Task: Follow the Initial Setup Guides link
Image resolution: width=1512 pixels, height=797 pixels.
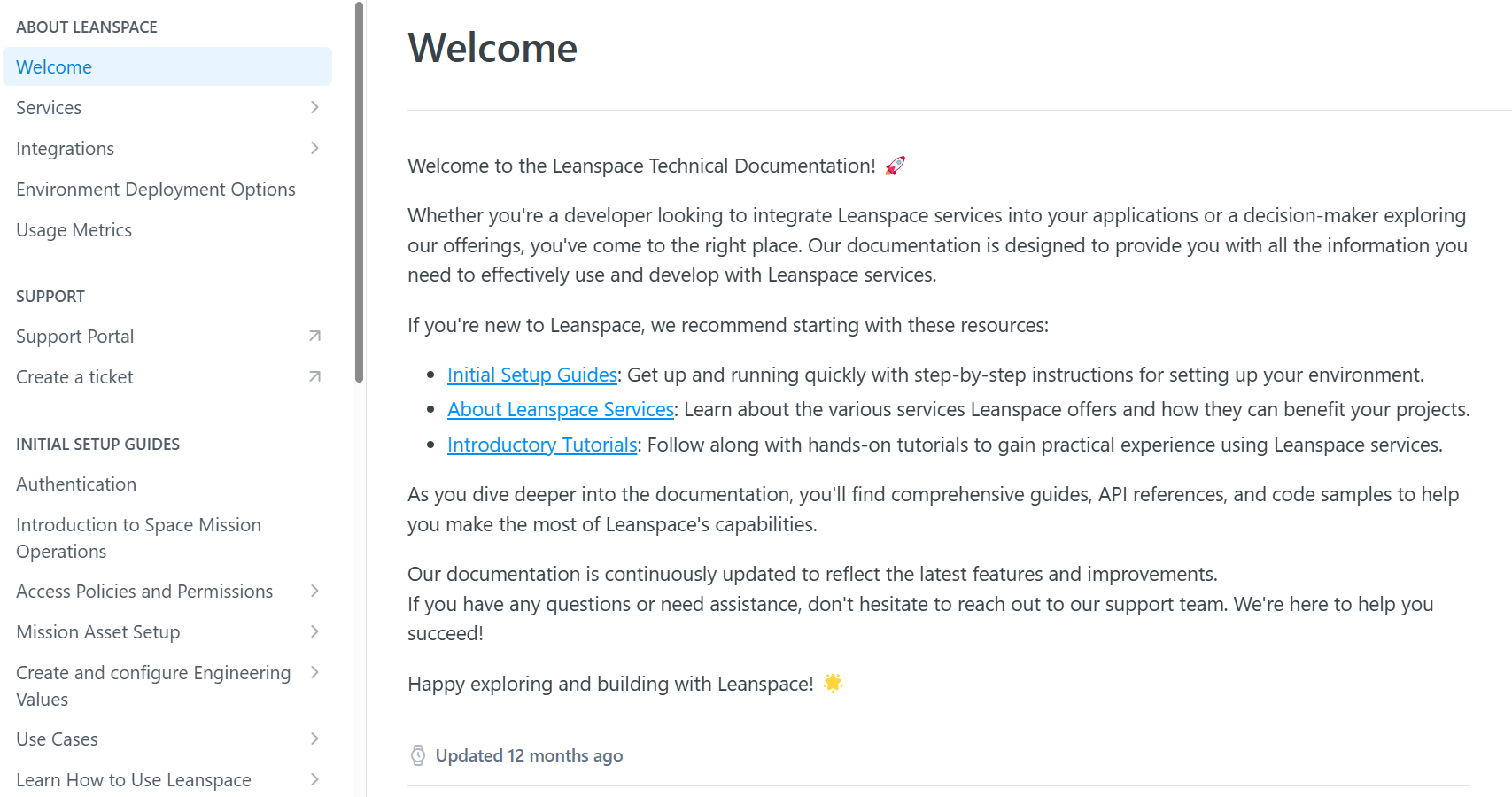Action: 532,375
